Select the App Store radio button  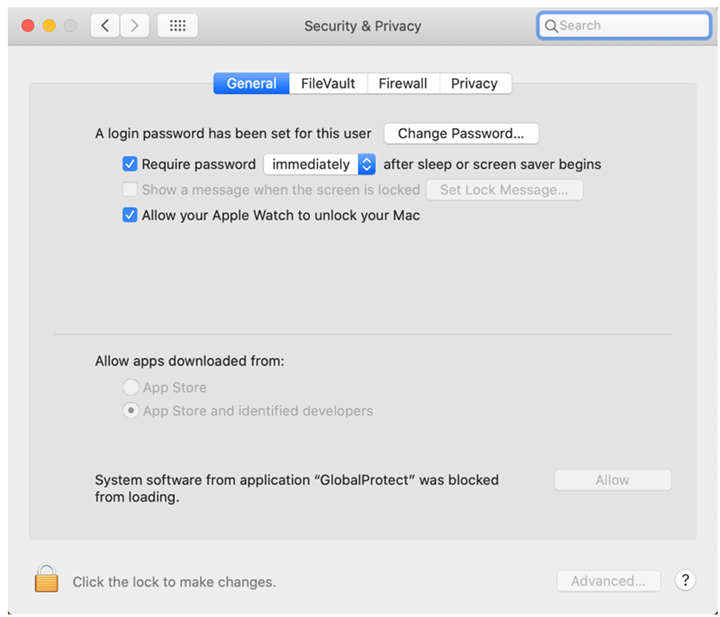(130, 387)
